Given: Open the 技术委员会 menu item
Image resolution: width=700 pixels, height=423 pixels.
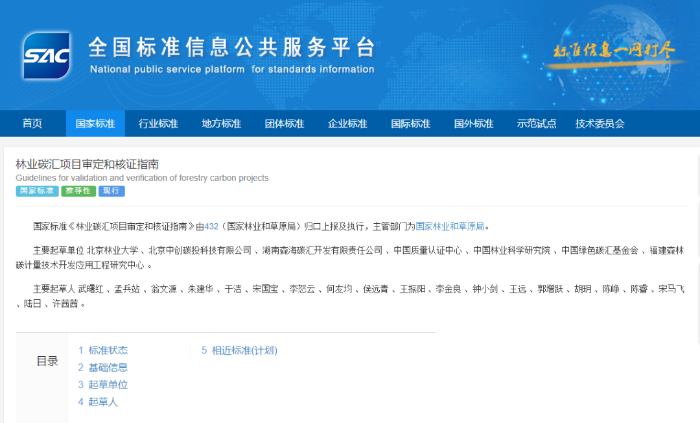Looking at the screenshot, I should coord(600,124).
